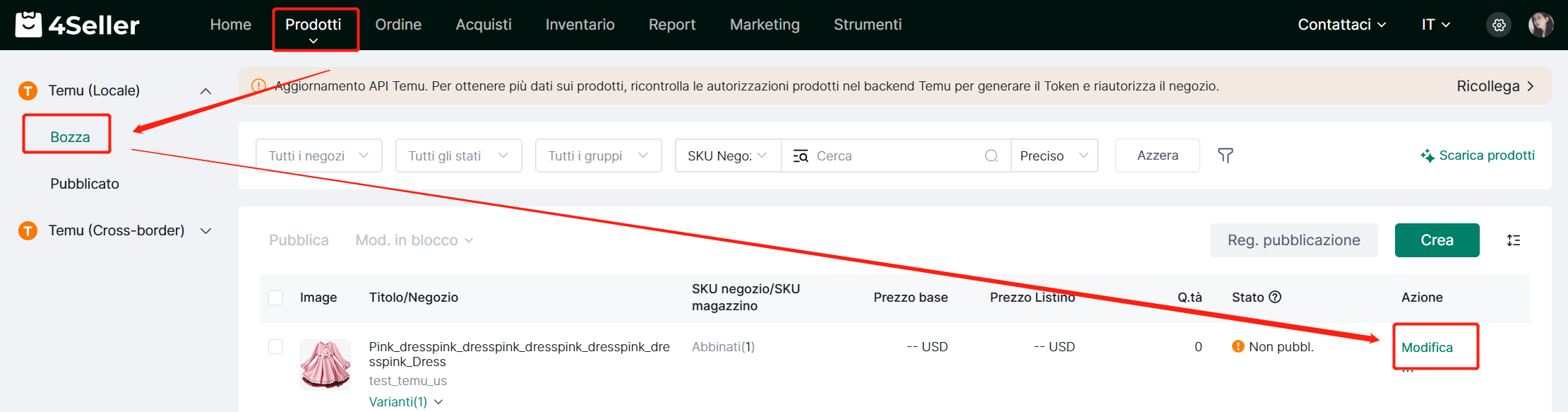The height and width of the screenshot is (412, 1568).
Task: Click the green Crea button
Action: [x=1437, y=240]
